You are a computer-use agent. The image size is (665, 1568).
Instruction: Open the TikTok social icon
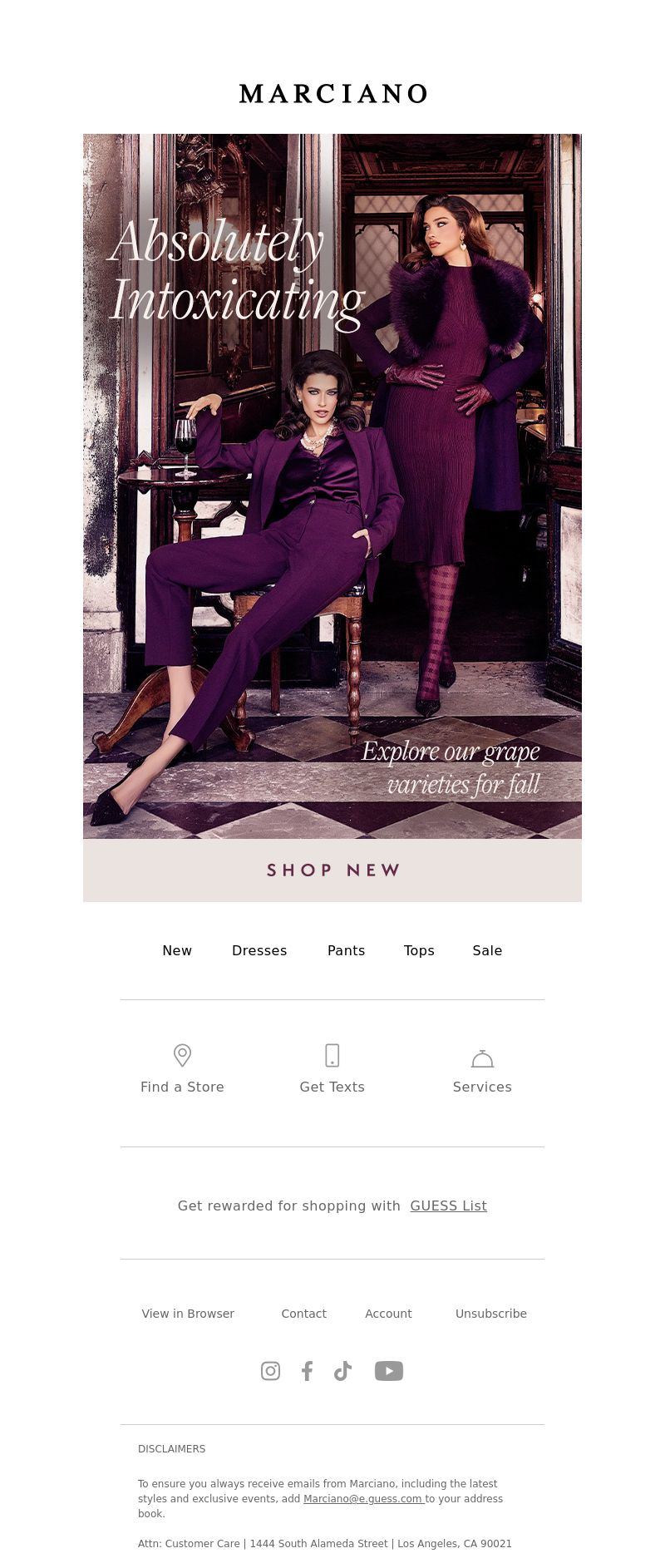point(342,1371)
